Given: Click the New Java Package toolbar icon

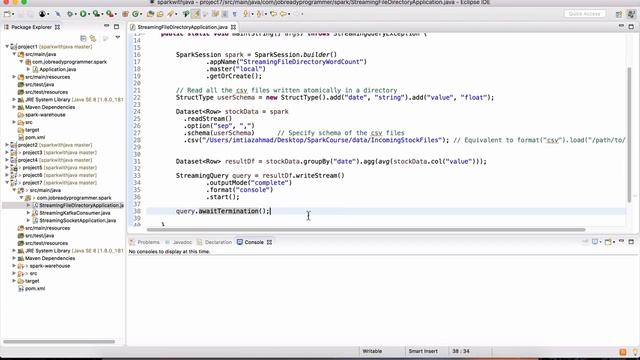Looking at the screenshot, I should [x=125, y=14].
